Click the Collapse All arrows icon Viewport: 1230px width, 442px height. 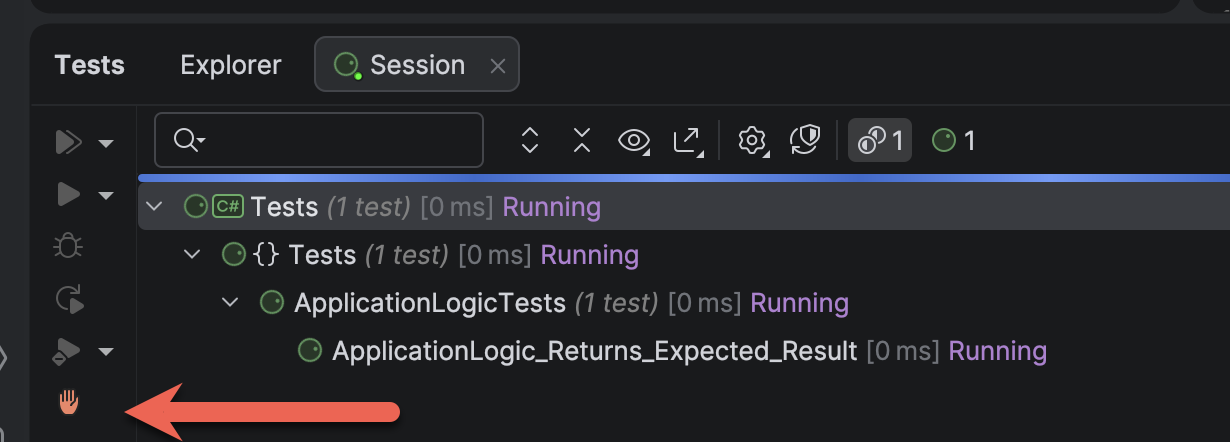pos(582,141)
